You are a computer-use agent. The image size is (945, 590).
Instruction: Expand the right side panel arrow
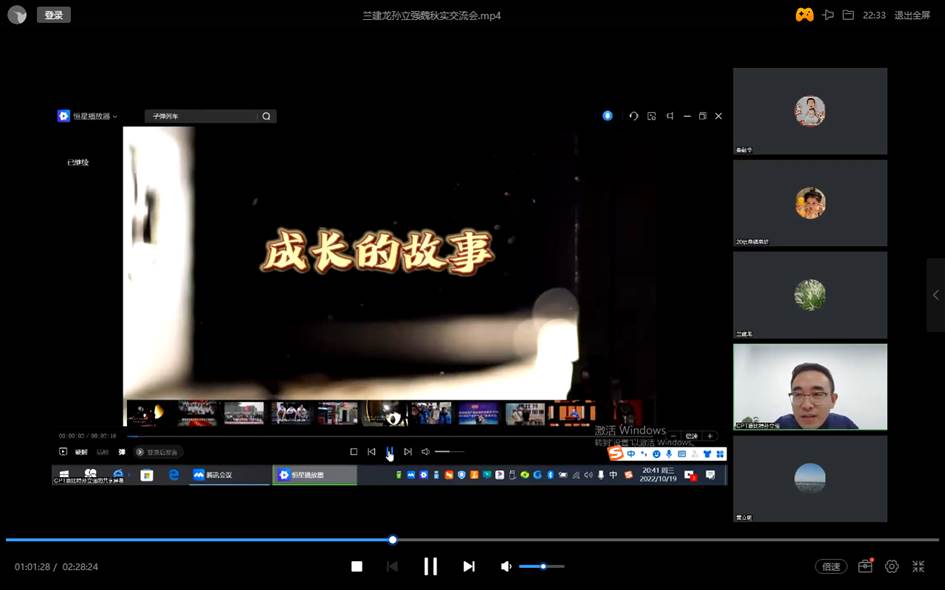pos(935,295)
